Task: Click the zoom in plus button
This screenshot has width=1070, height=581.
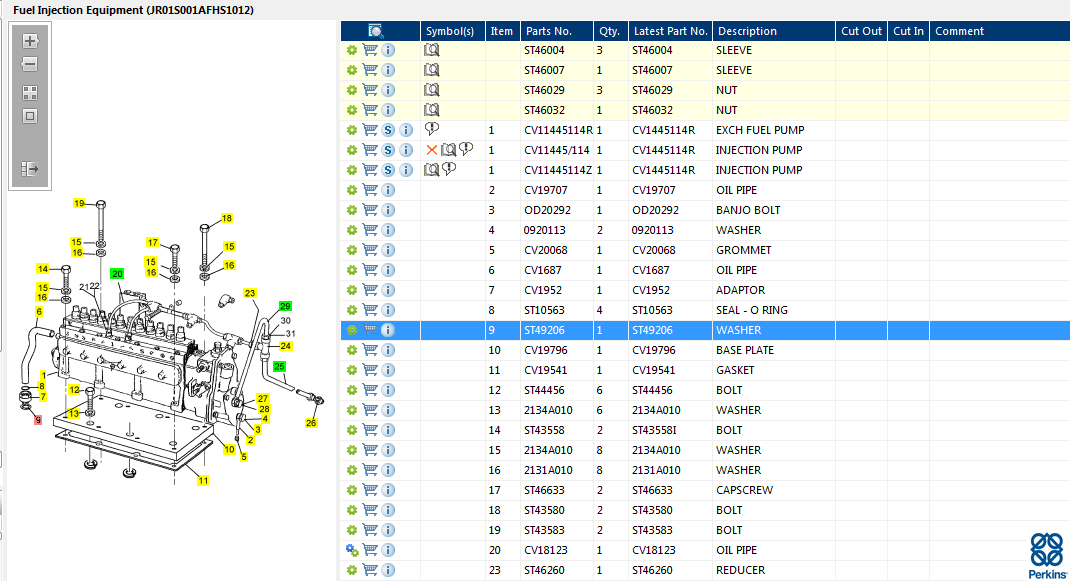Action: (x=30, y=41)
